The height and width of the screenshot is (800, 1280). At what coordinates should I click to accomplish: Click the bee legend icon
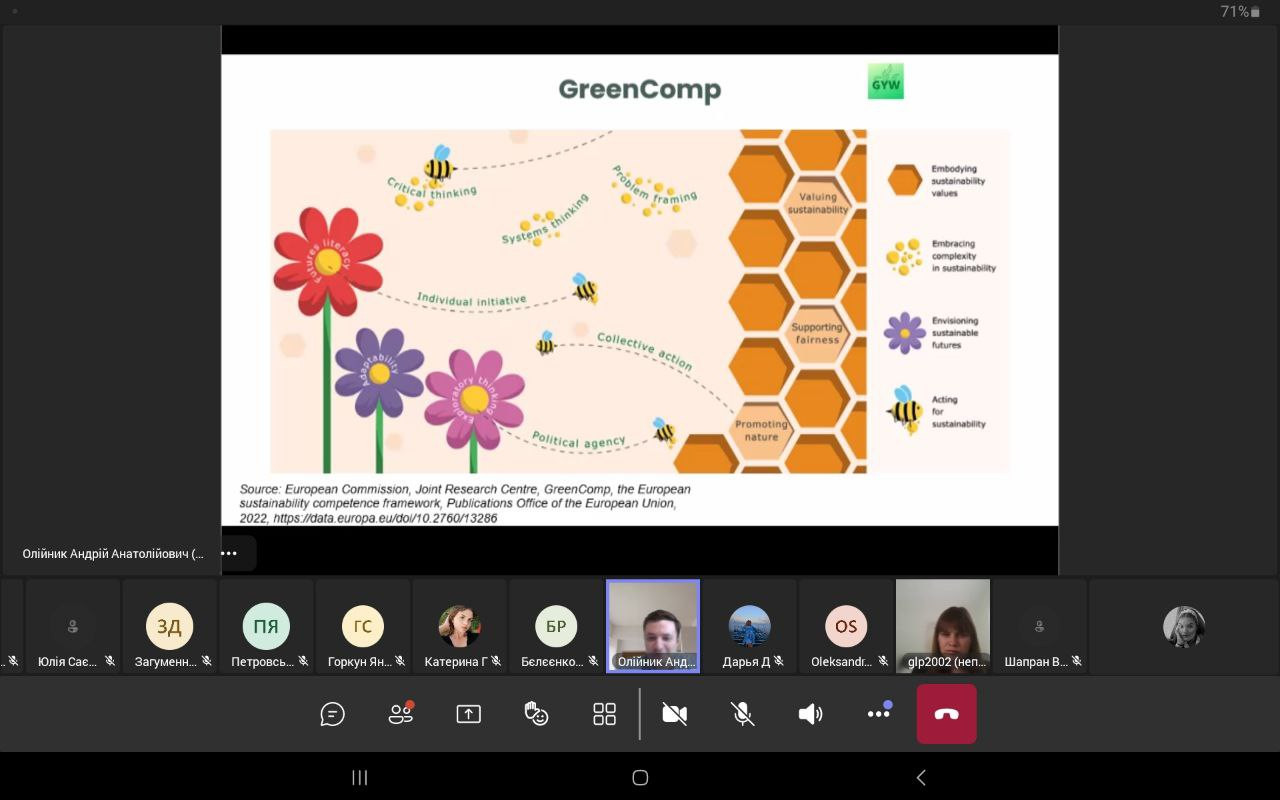(905, 410)
